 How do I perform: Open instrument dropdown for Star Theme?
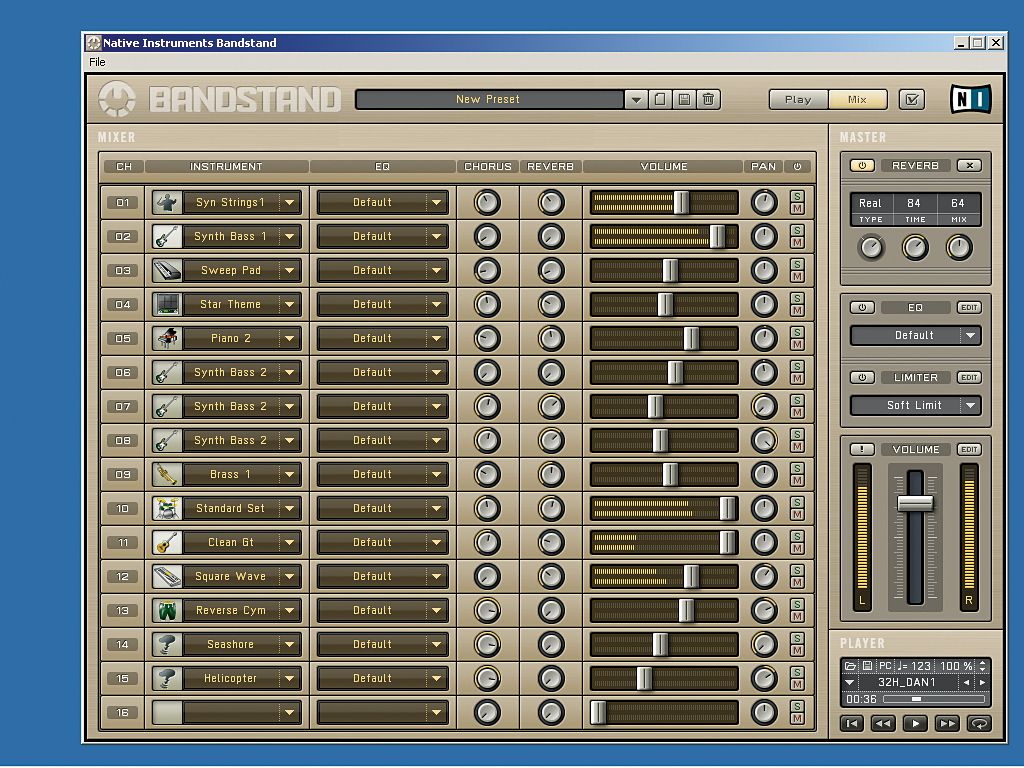[289, 304]
